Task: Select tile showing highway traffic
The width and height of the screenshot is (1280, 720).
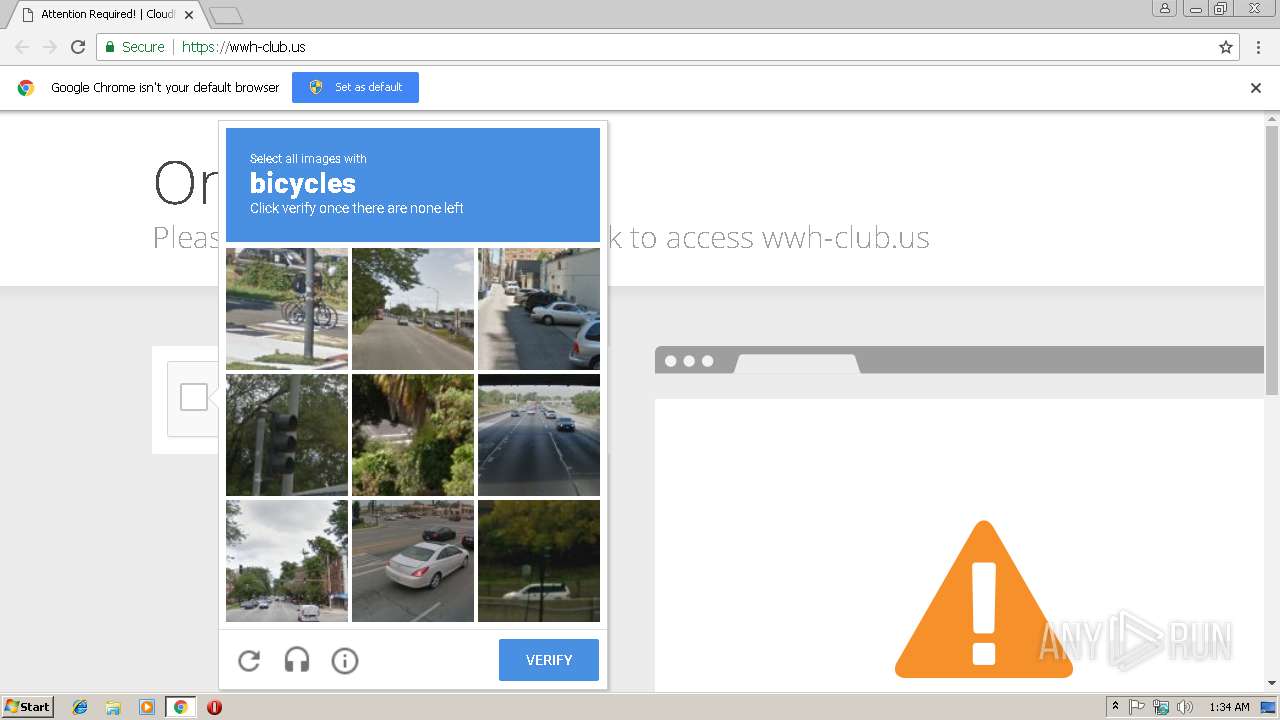Action: [539, 435]
